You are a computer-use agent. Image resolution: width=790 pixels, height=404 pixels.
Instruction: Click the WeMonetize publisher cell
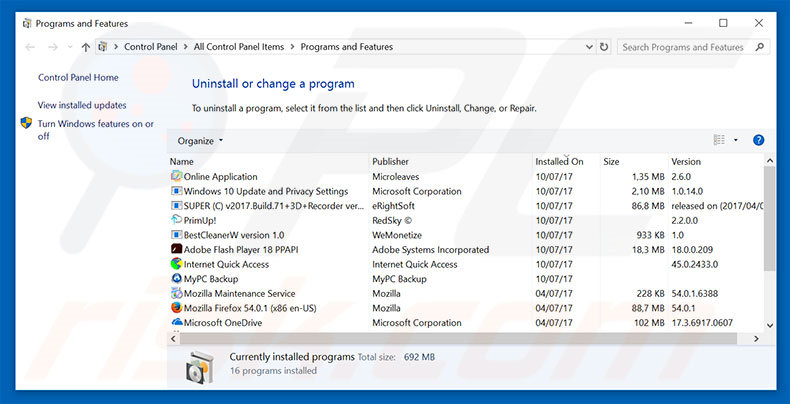pyautogui.click(x=397, y=235)
